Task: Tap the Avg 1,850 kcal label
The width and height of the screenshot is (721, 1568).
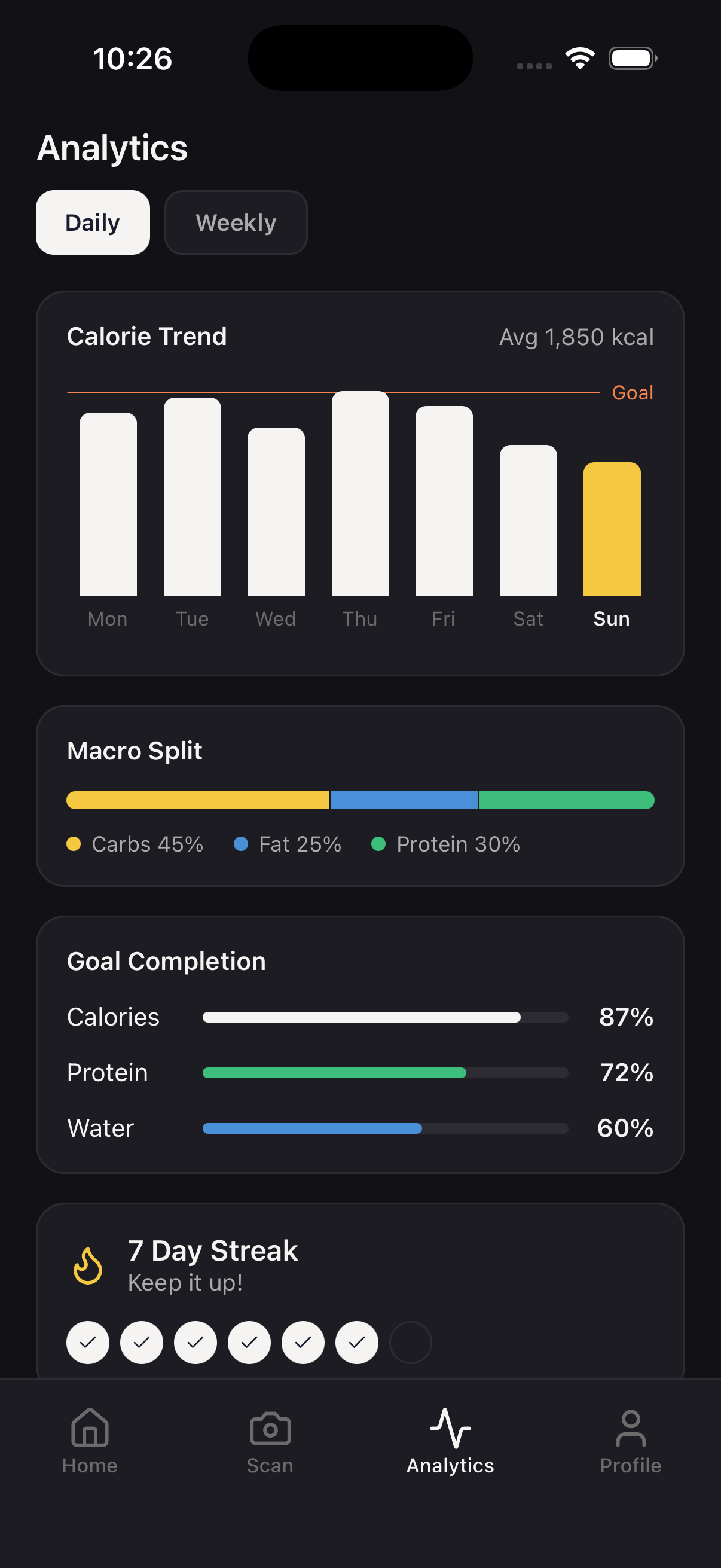Action: tap(576, 337)
